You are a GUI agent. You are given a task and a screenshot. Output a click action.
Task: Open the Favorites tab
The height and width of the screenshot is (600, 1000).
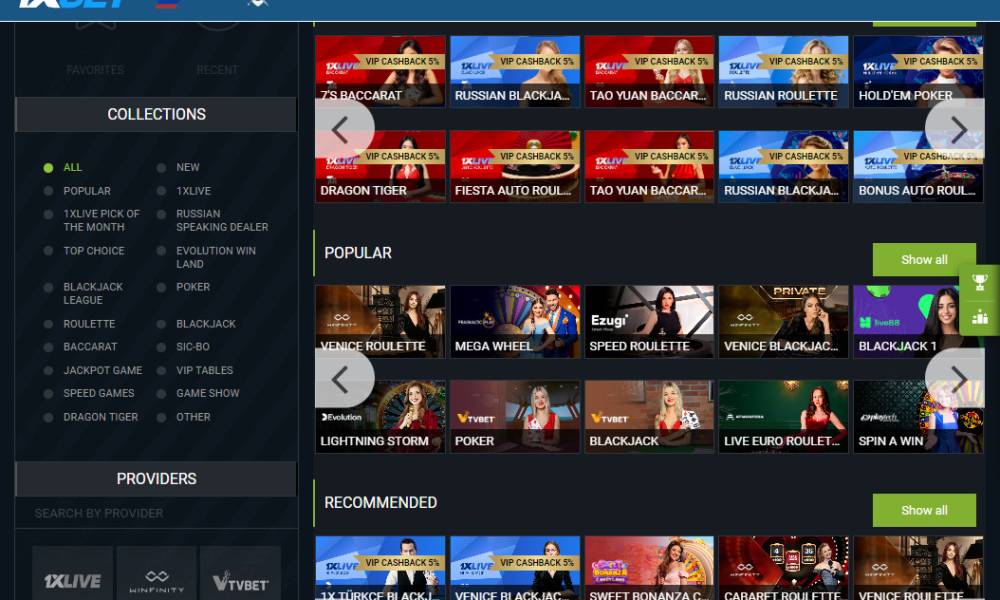point(95,69)
